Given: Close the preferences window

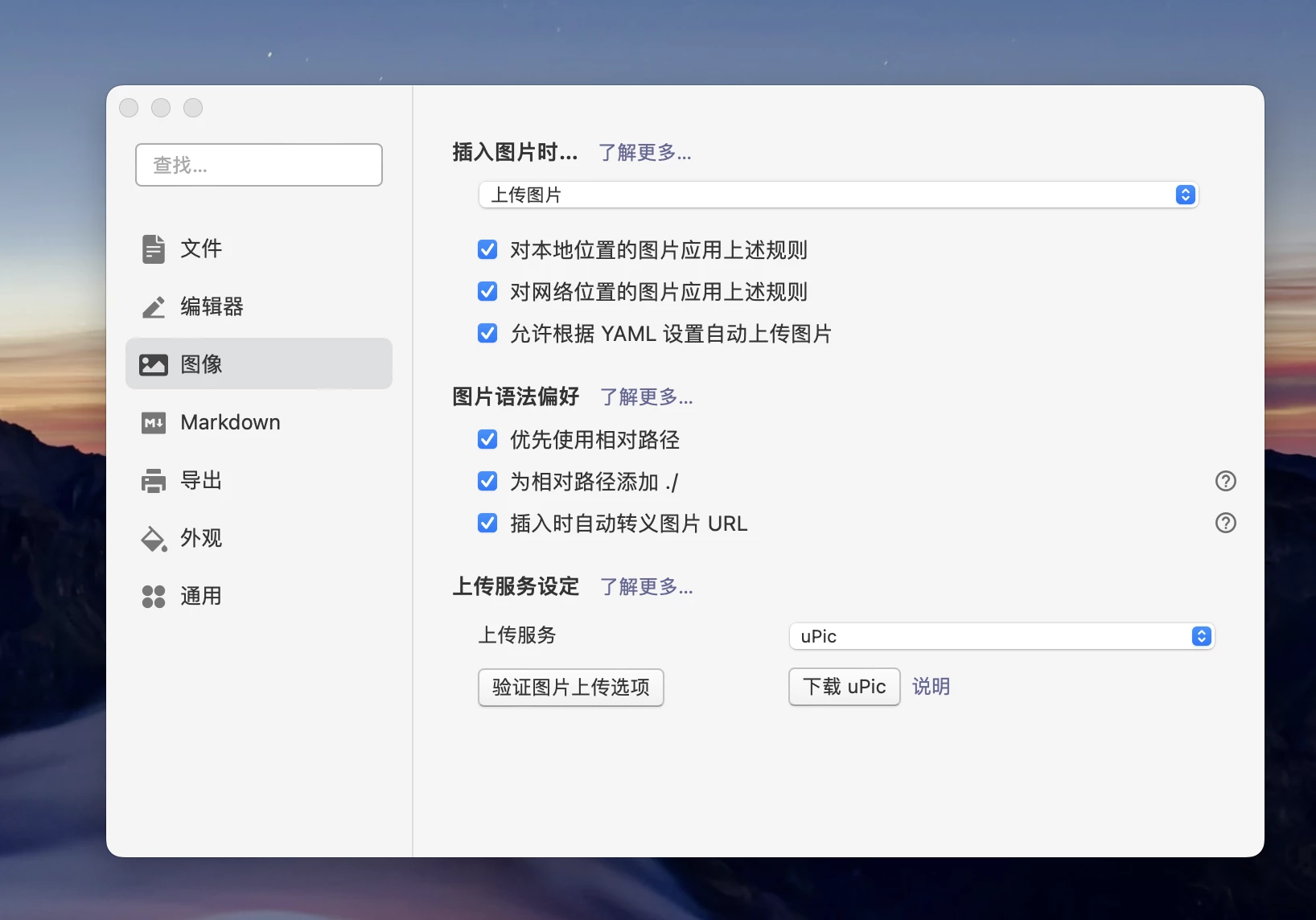Looking at the screenshot, I should point(129,108).
